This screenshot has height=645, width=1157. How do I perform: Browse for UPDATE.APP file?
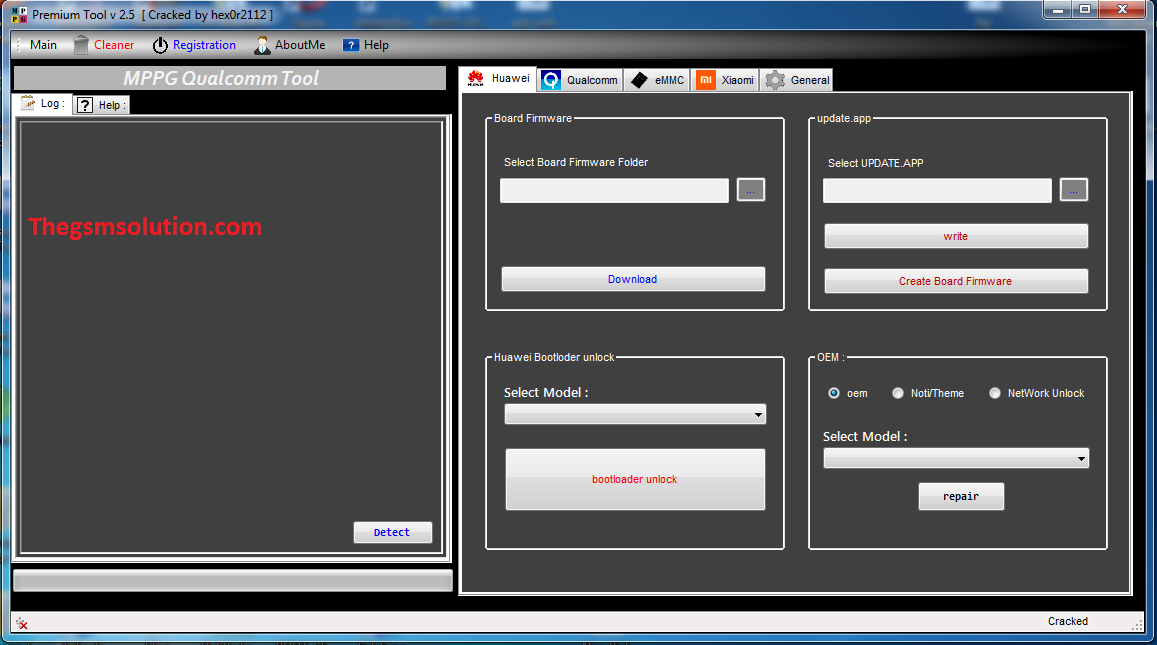point(1074,190)
